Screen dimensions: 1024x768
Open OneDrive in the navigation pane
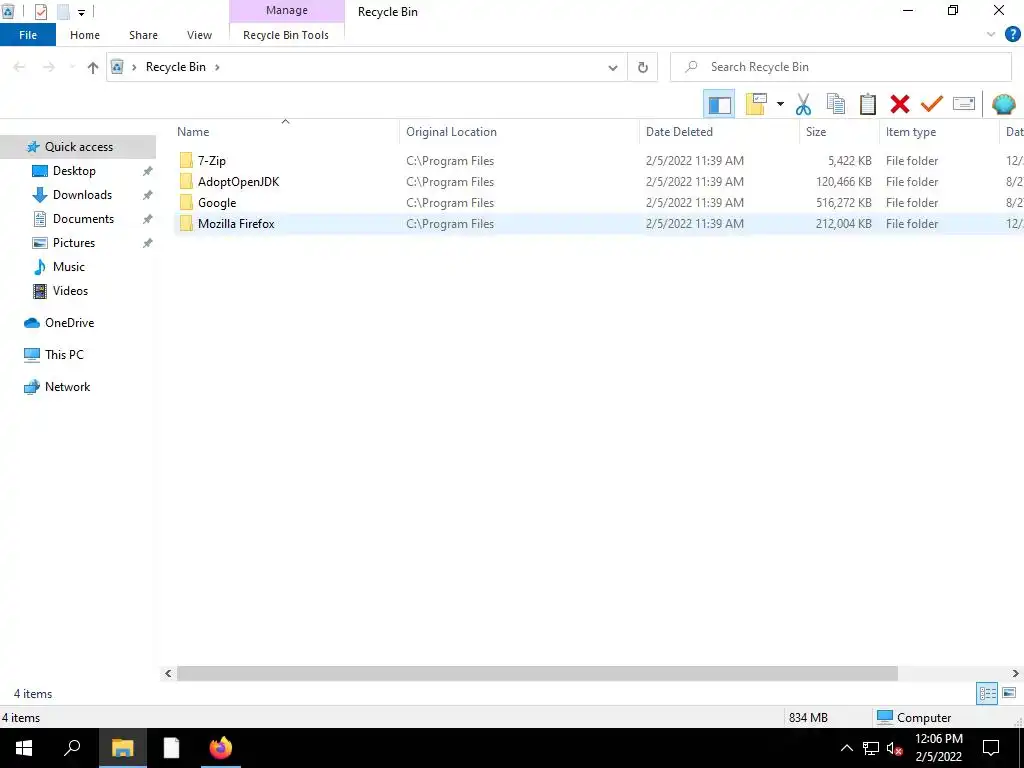[x=69, y=323]
